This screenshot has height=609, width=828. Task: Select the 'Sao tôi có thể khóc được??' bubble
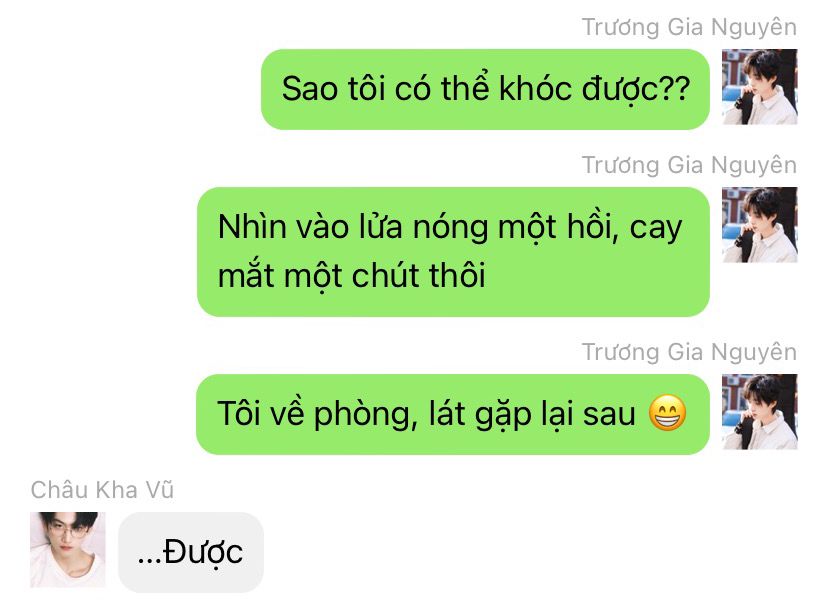pos(485,89)
